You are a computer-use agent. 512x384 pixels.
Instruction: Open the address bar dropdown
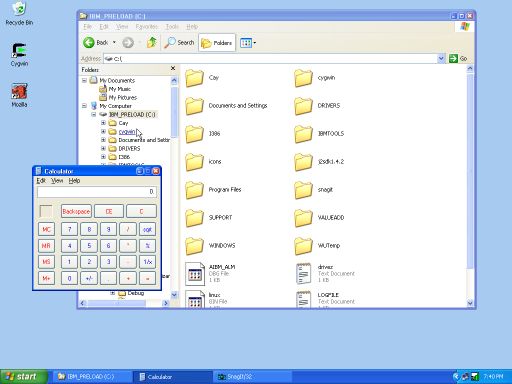pyautogui.click(x=441, y=59)
